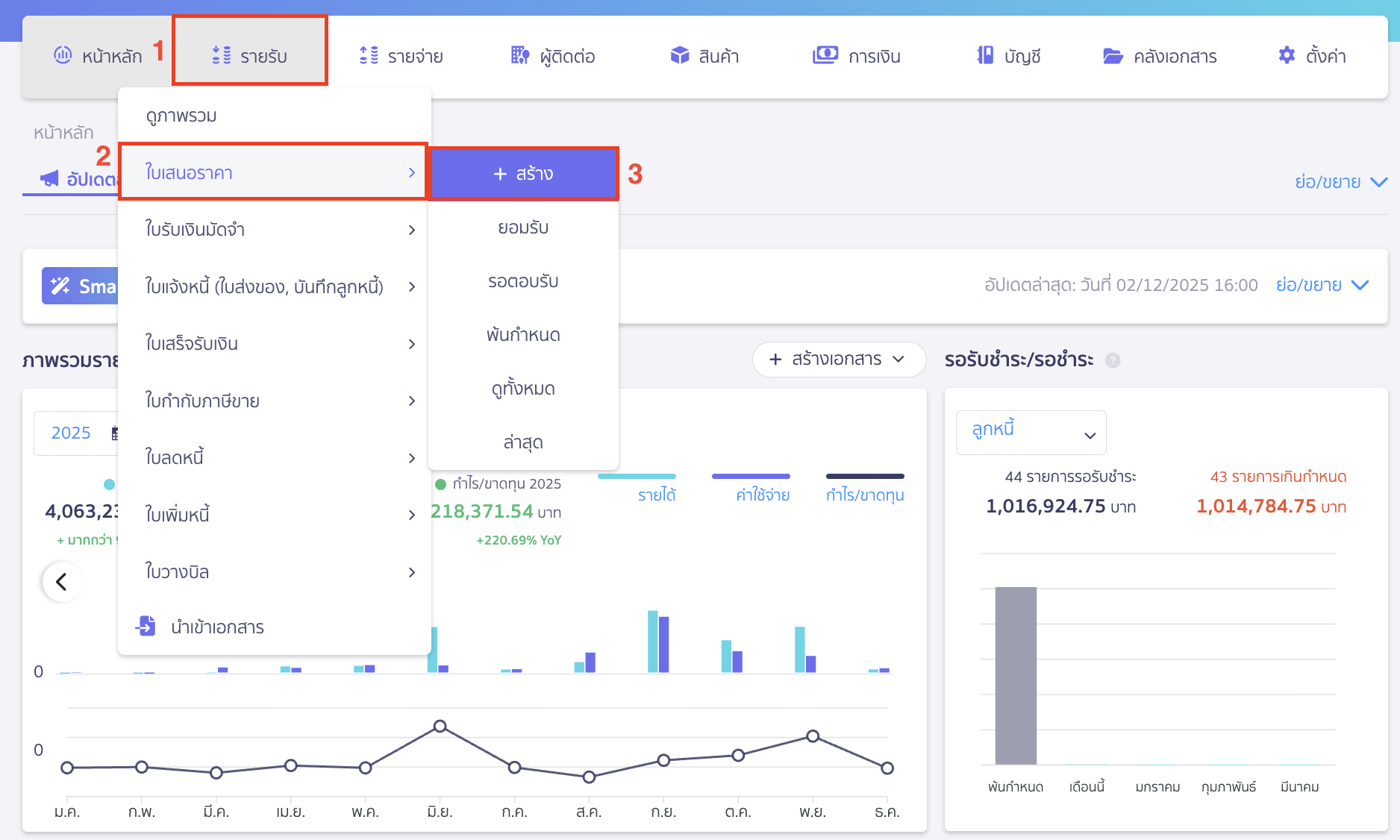The width and height of the screenshot is (1400, 840).
Task: Click the previous arrow on the chart
Action: (x=62, y=581)
